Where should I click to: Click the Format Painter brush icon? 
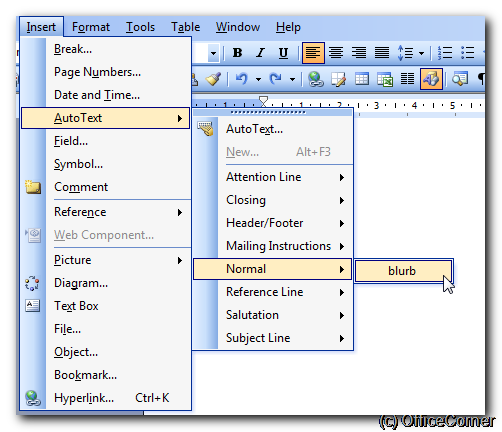213,79
